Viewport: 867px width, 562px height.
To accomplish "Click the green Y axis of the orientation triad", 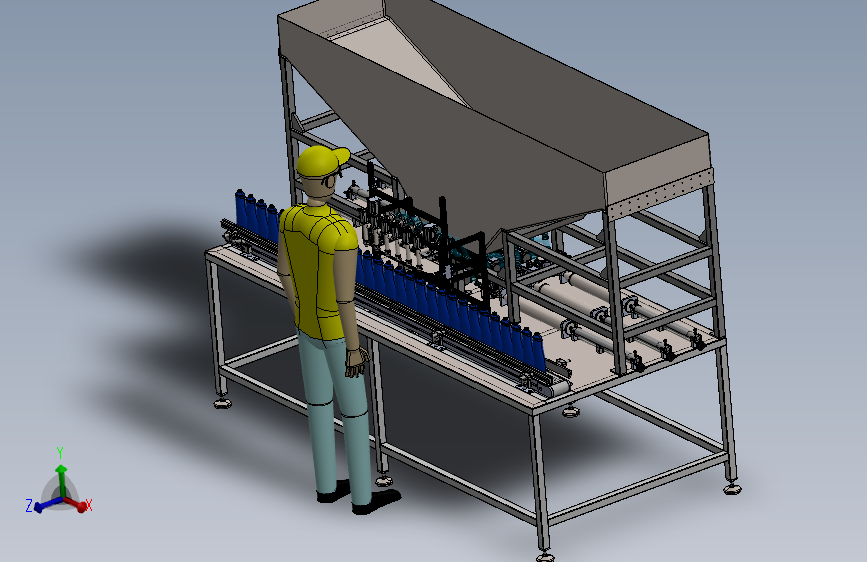I will point(61,480).
